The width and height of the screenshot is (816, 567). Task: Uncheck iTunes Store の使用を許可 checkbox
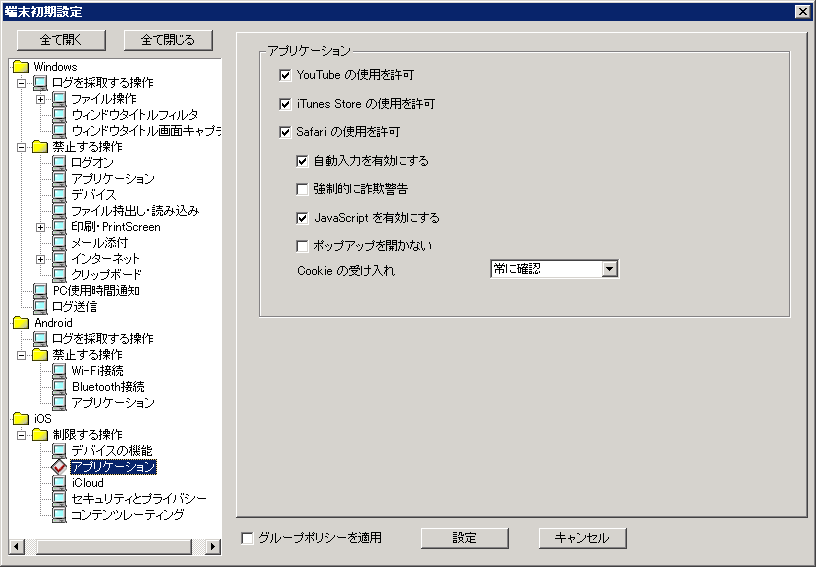[285, 104]
